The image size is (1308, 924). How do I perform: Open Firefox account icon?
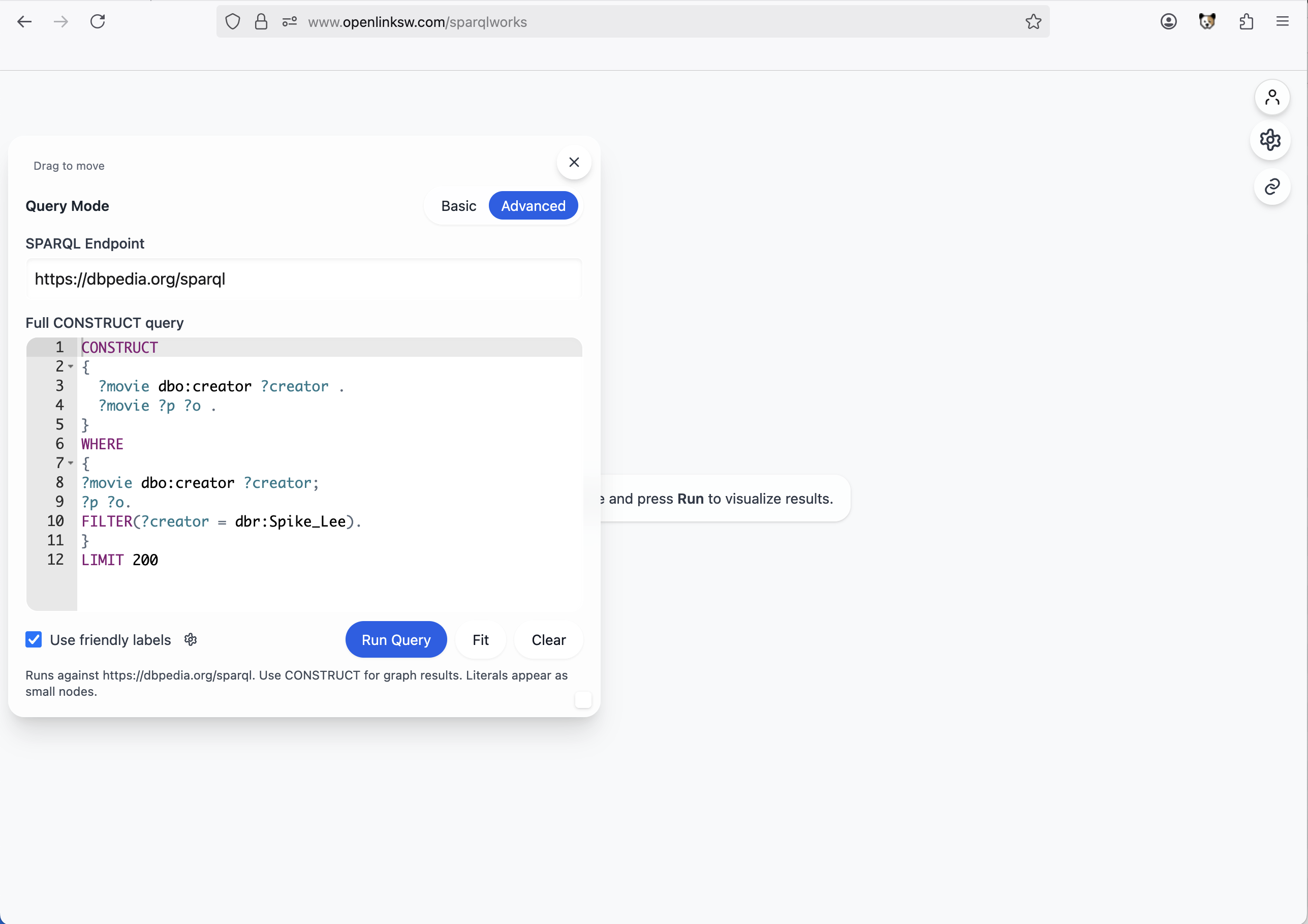pos(1168,22)
